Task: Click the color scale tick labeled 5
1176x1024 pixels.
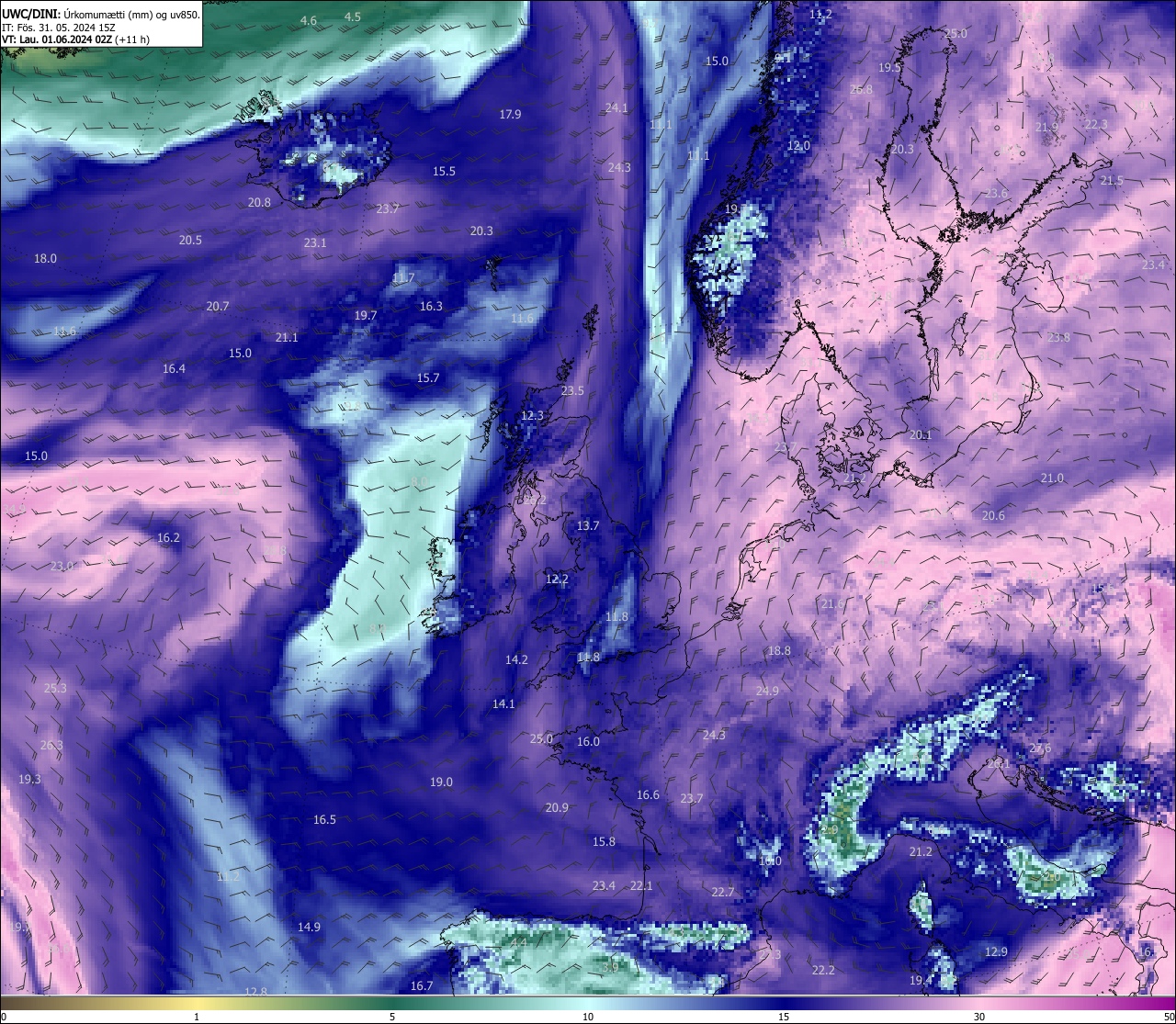Action: [392, 1017]
